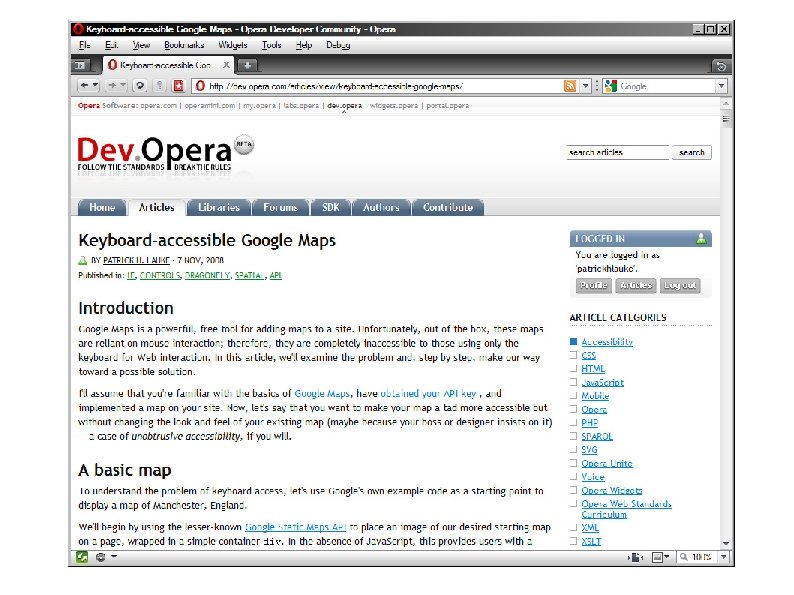Screen dimensions: 794x595
Task: Reload the page with the reload button
Action: [x=140, y=86]
